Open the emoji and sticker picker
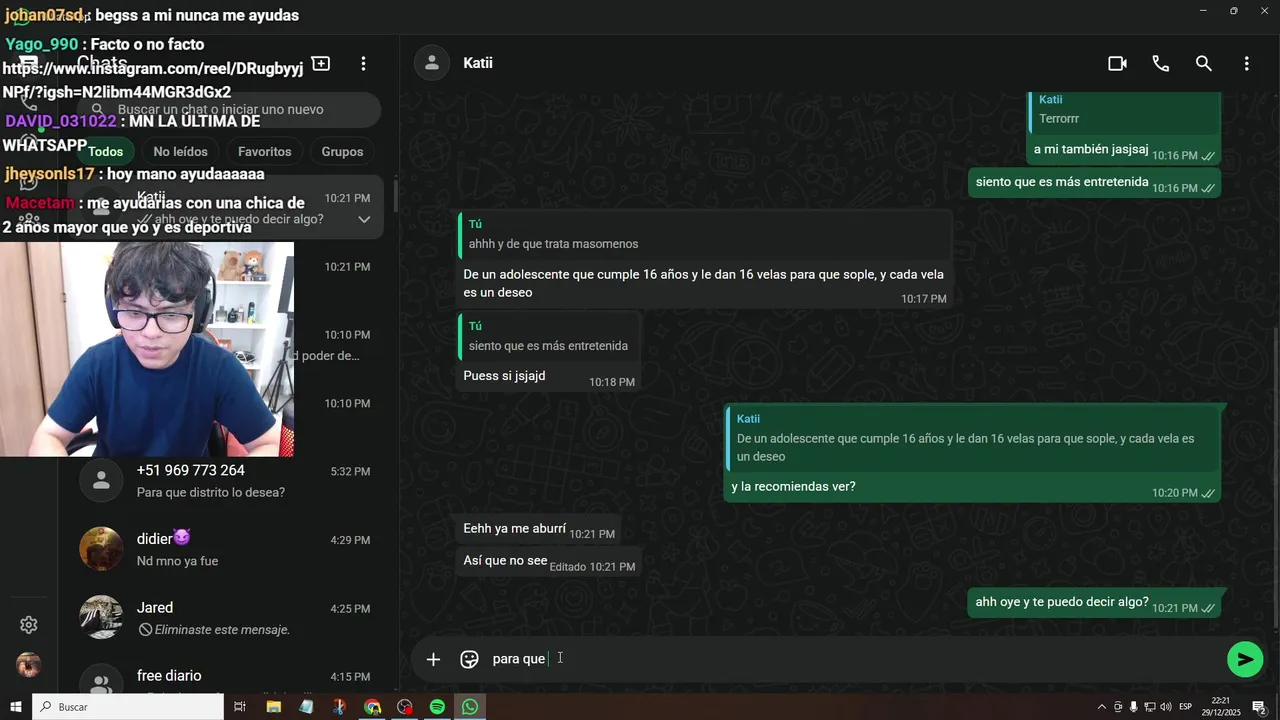The height and width of the screenshot is (720, 1280). tap(469, 659)
